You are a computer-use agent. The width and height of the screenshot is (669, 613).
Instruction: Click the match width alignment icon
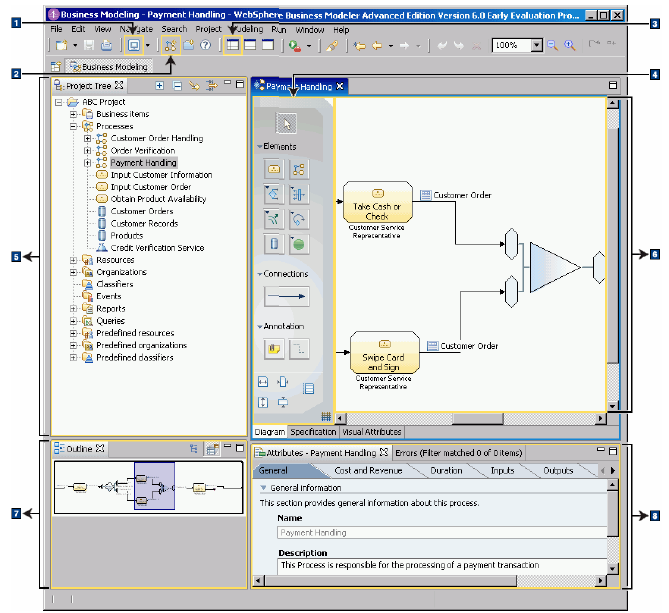[x=263, y=382]
